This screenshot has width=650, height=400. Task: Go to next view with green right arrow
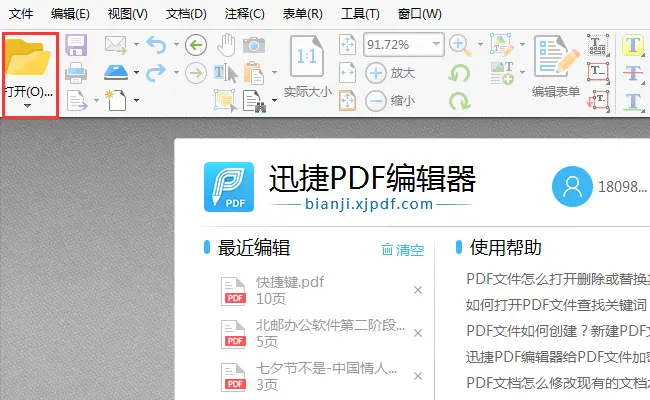196,73
